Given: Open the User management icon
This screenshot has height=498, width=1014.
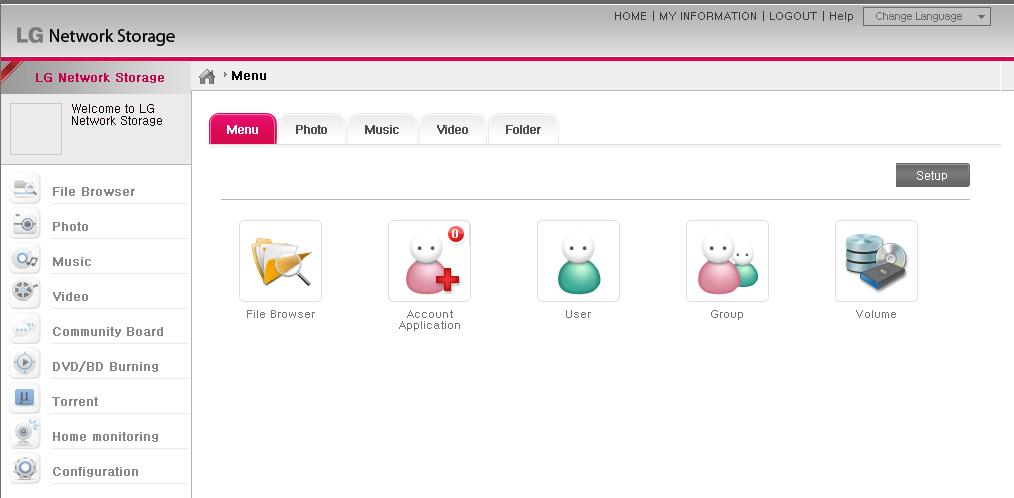Looking at the screenshot, I should pos(578,261).
